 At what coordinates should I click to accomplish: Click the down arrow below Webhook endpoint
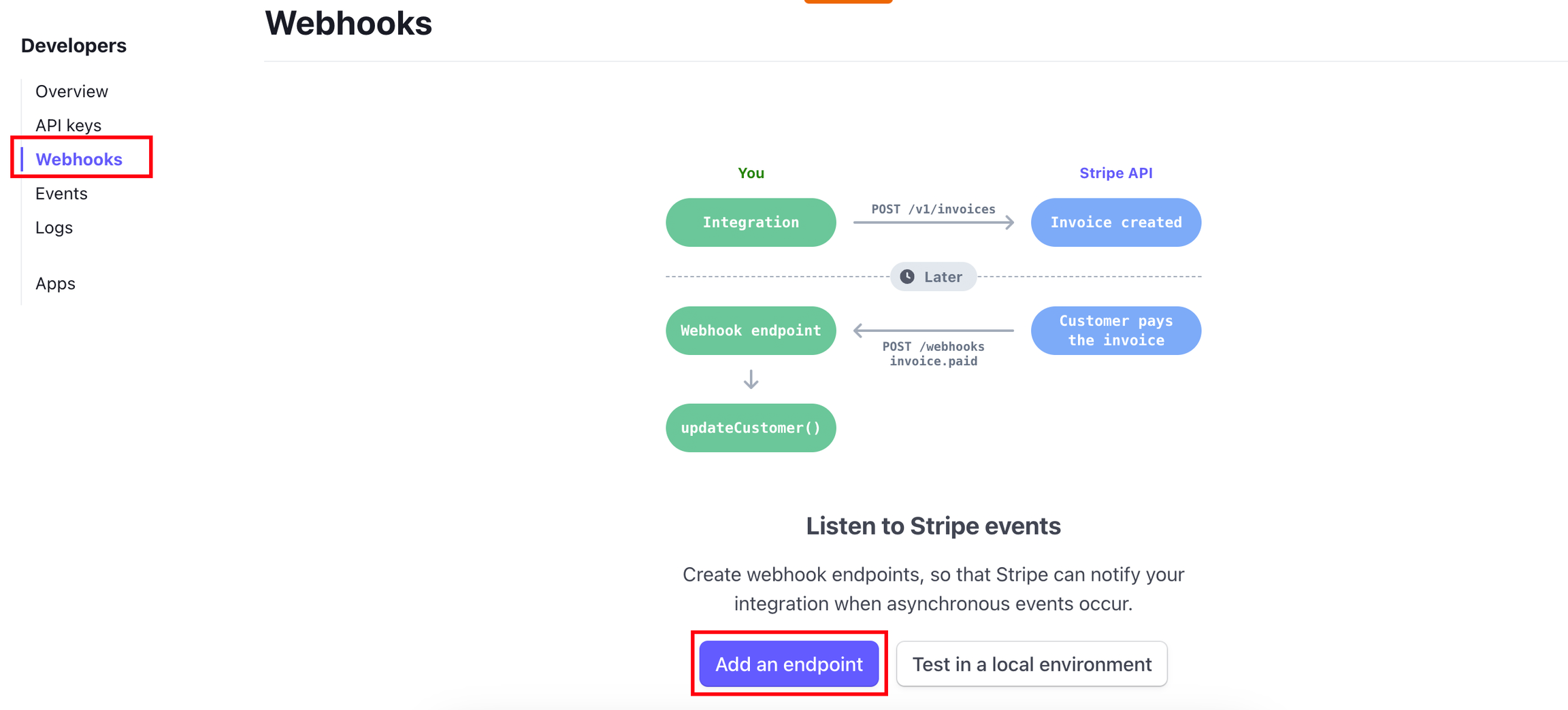click(751, 379)
